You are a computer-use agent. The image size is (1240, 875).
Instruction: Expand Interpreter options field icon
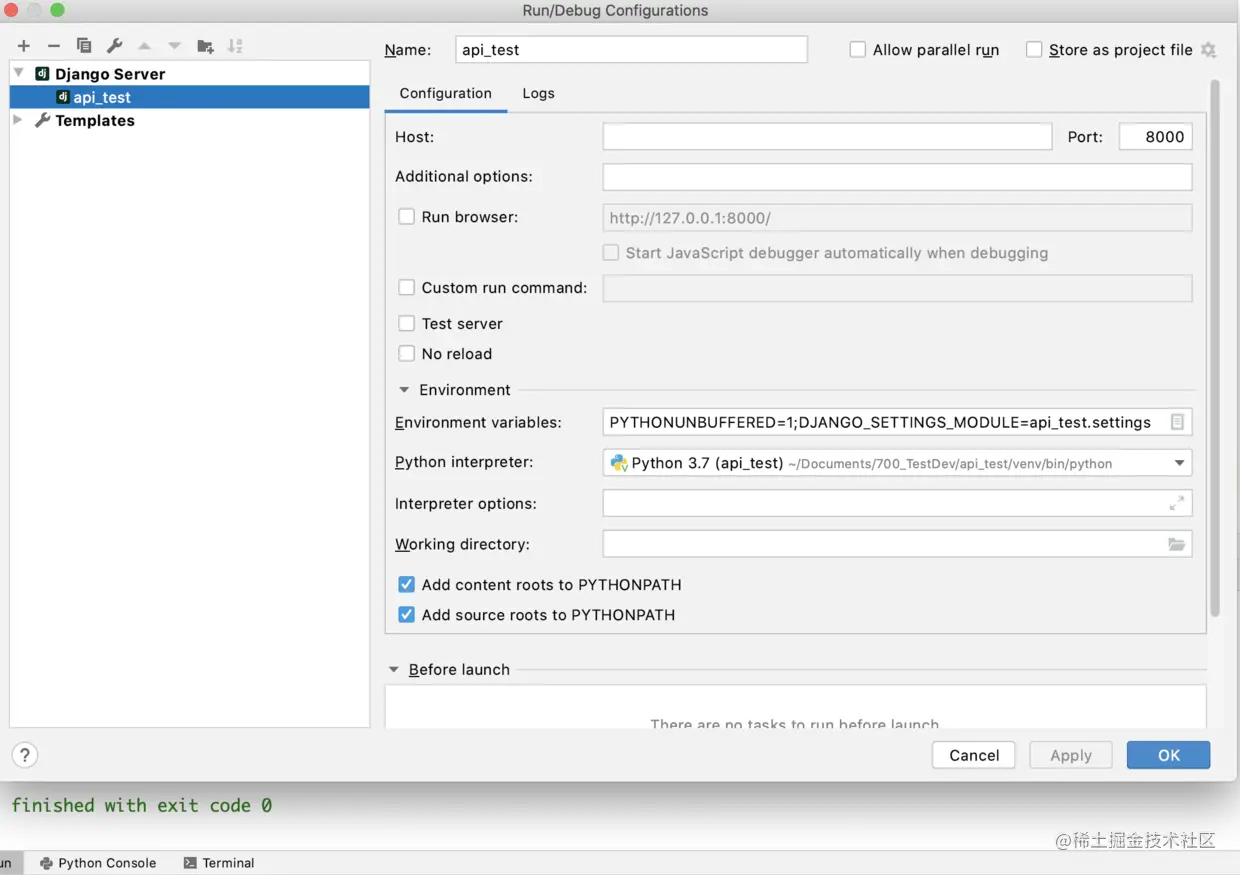pos(1177,504)
